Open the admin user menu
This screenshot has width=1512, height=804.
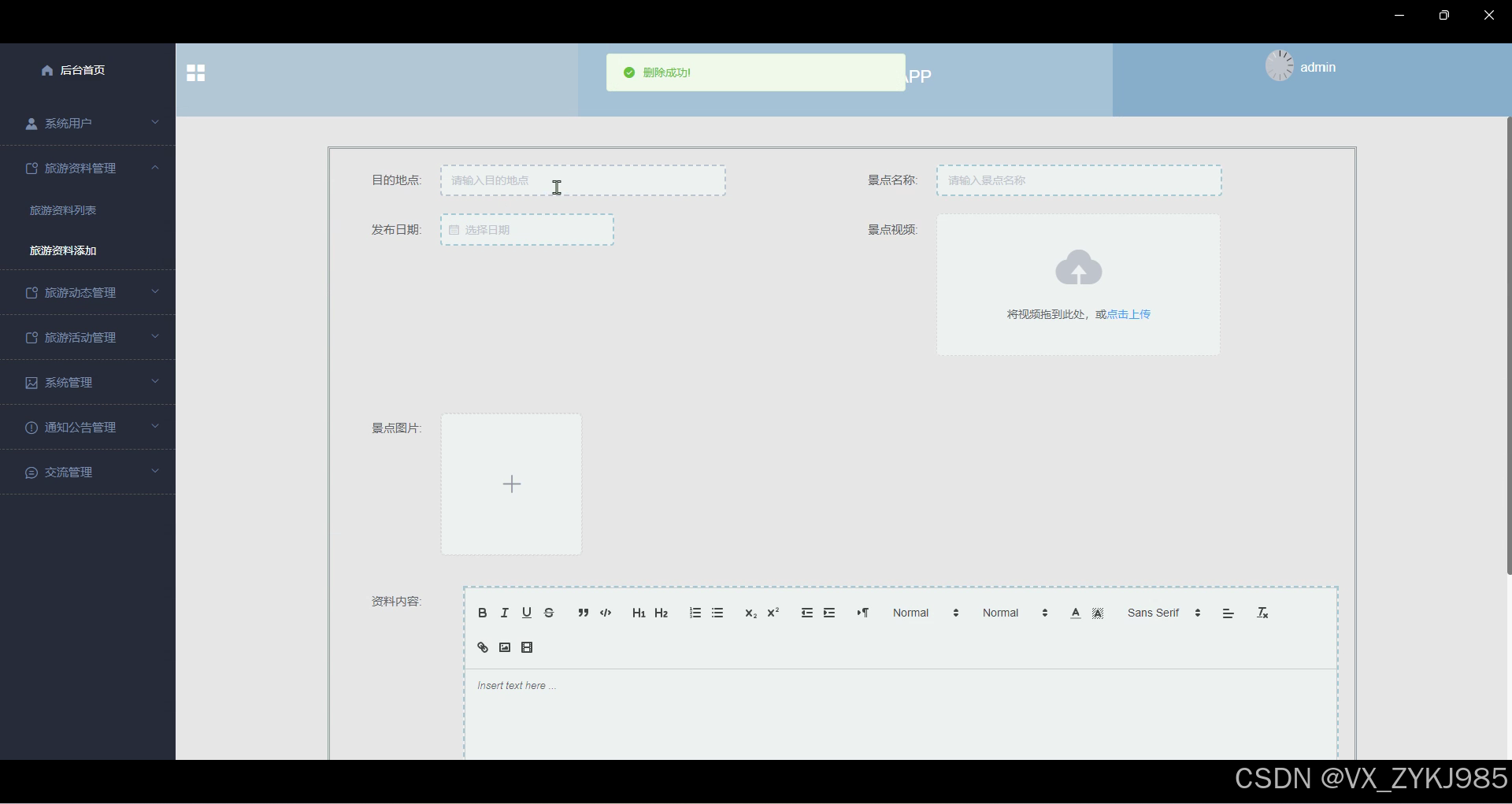tap(1318, 67)
